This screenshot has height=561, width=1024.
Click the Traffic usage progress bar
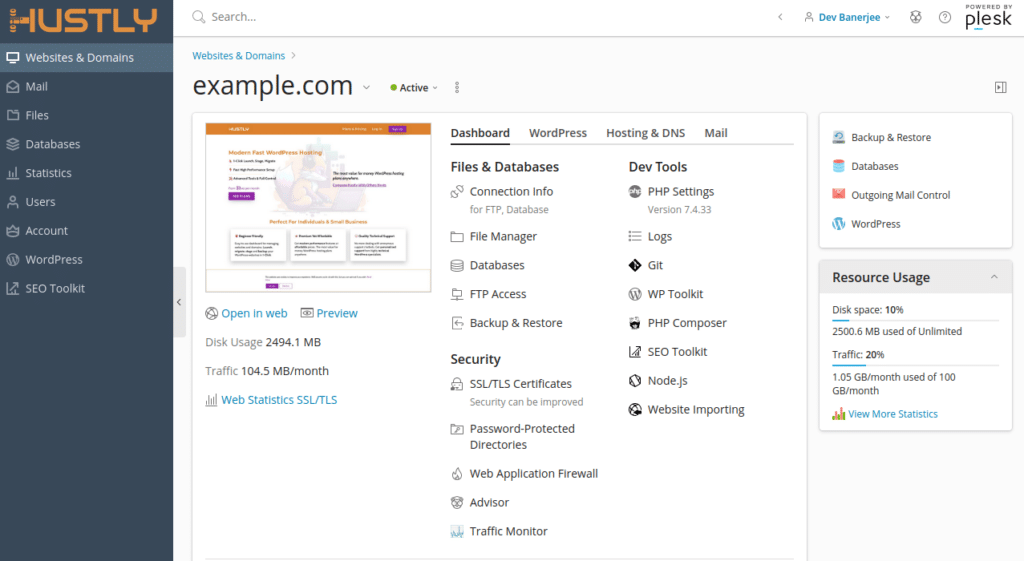pos(915,365)
